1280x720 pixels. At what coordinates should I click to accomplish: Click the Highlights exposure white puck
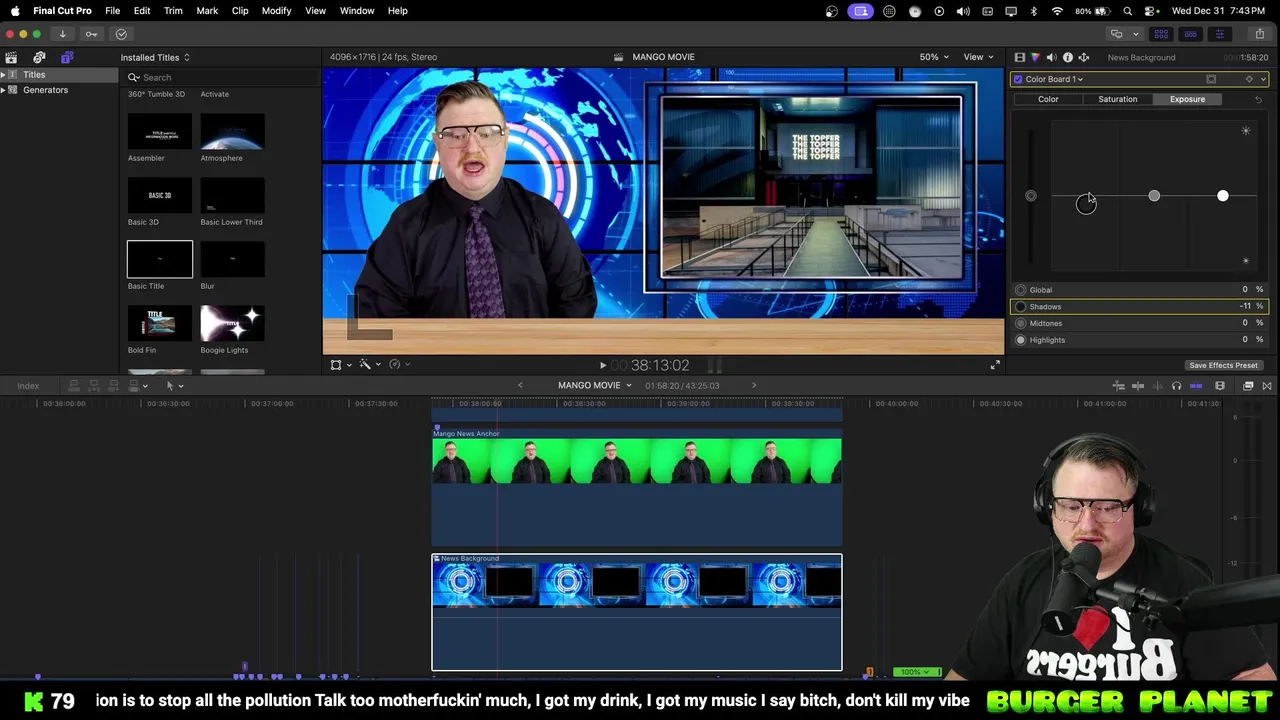[x=1222, y=196]
